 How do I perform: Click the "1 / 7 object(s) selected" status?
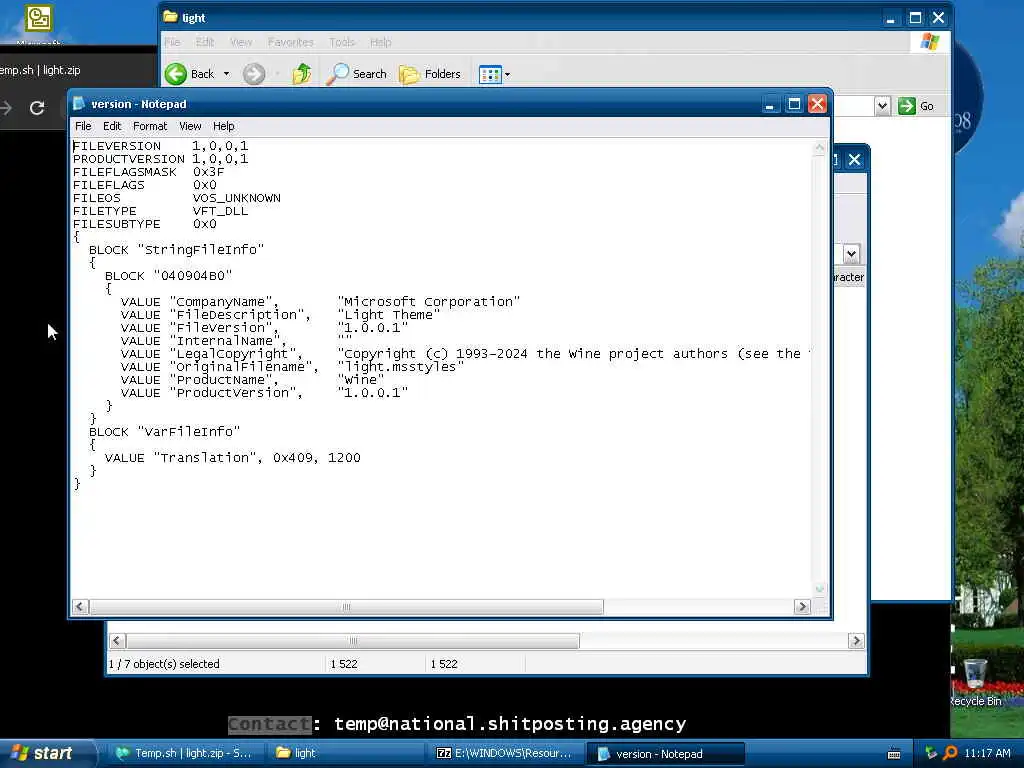[164, 664]
